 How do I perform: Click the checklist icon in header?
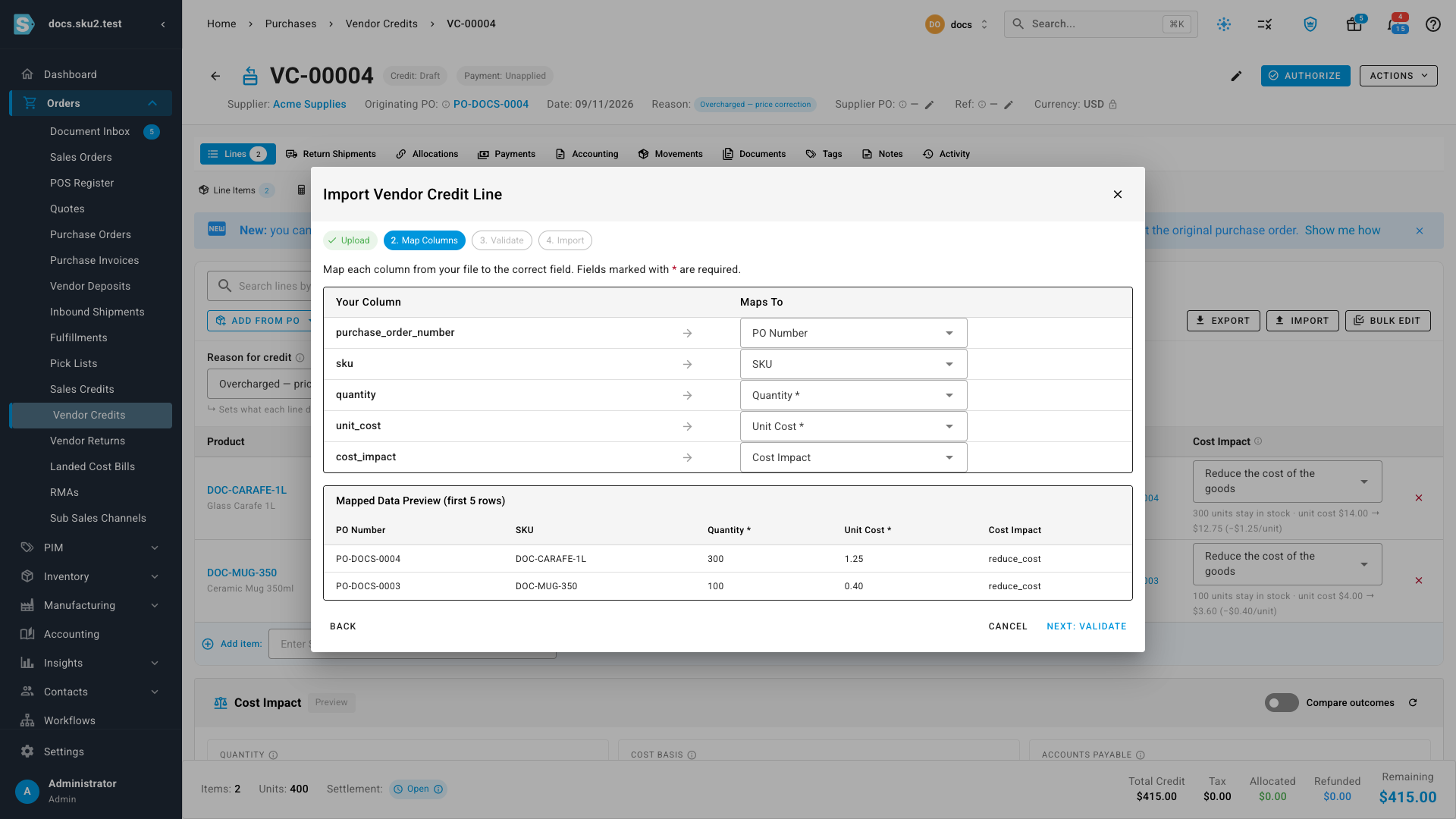coord(1264,24)
